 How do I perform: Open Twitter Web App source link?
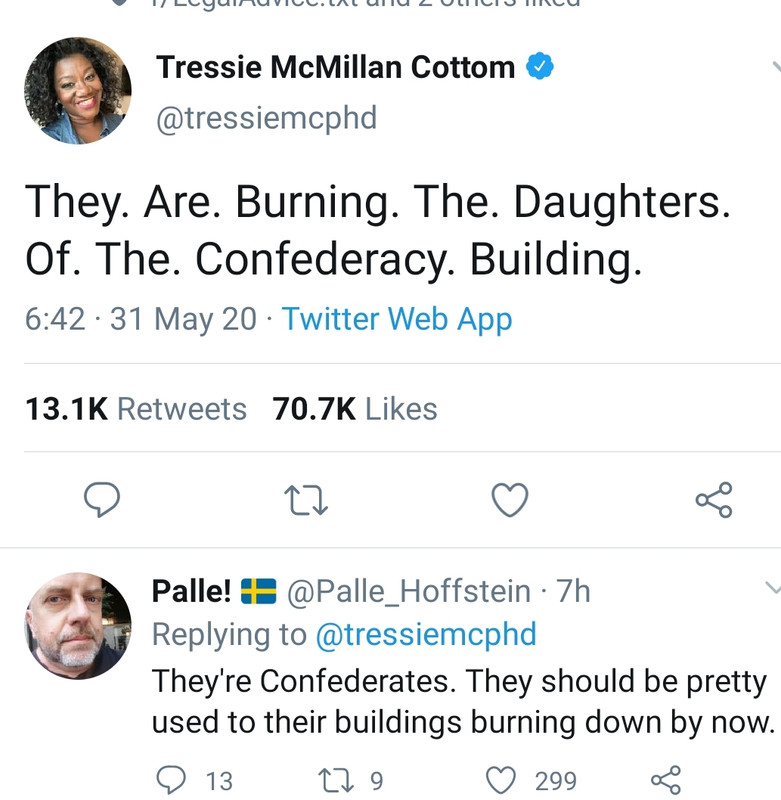(x=397, y=320)
